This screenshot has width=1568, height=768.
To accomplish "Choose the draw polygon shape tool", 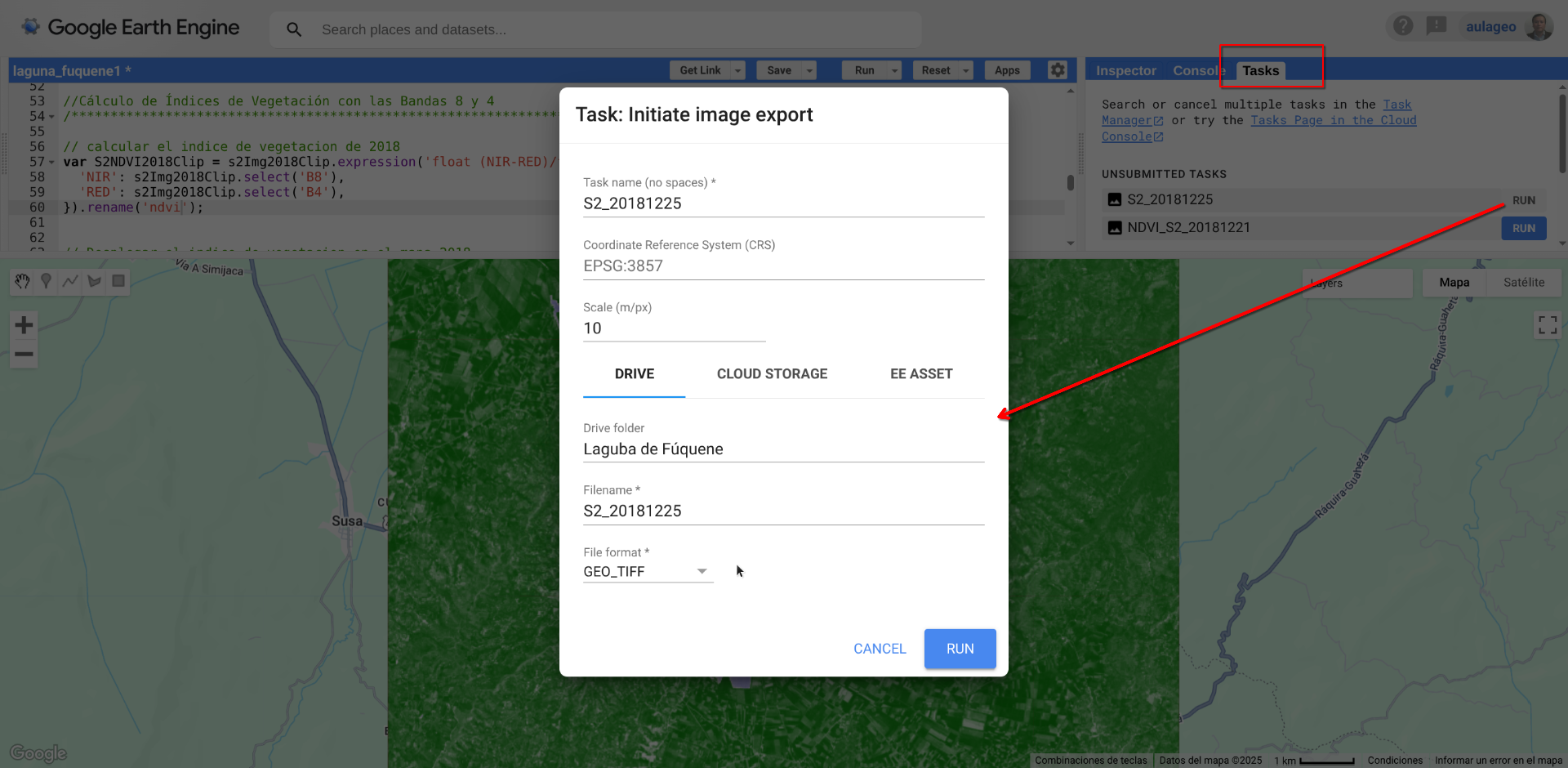I will point(95,281).
